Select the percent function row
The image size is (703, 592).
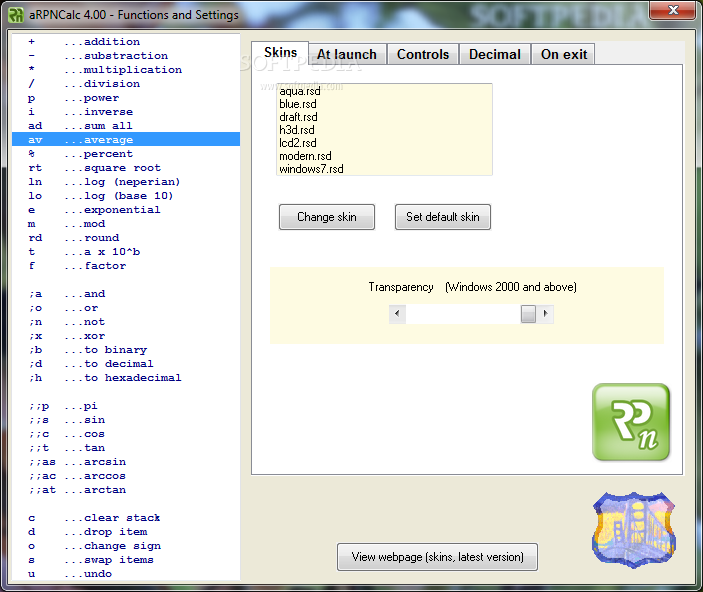[x=126, y=154]
